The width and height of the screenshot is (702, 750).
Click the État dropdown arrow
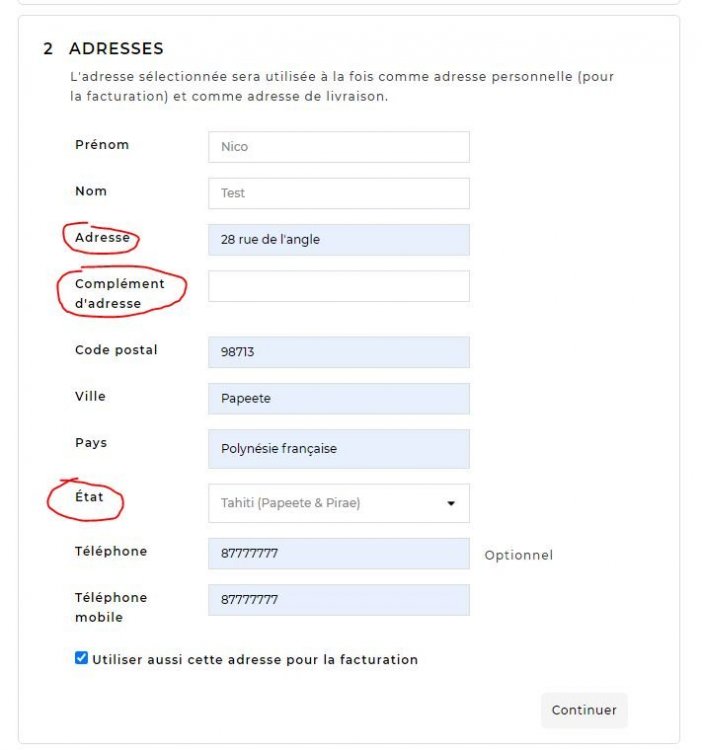pos(451,503)
